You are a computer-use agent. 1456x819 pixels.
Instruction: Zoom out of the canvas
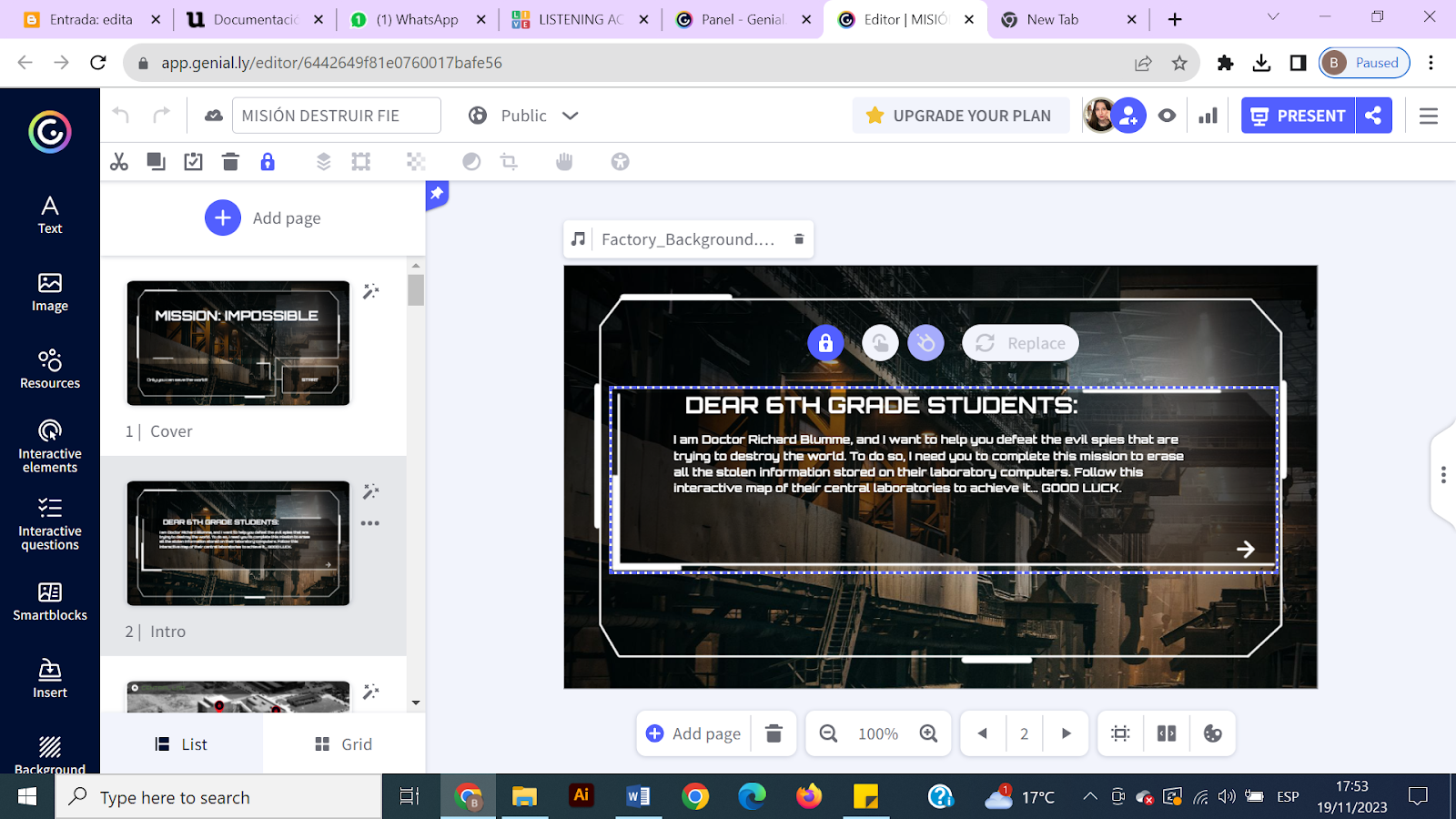point(828,733)
